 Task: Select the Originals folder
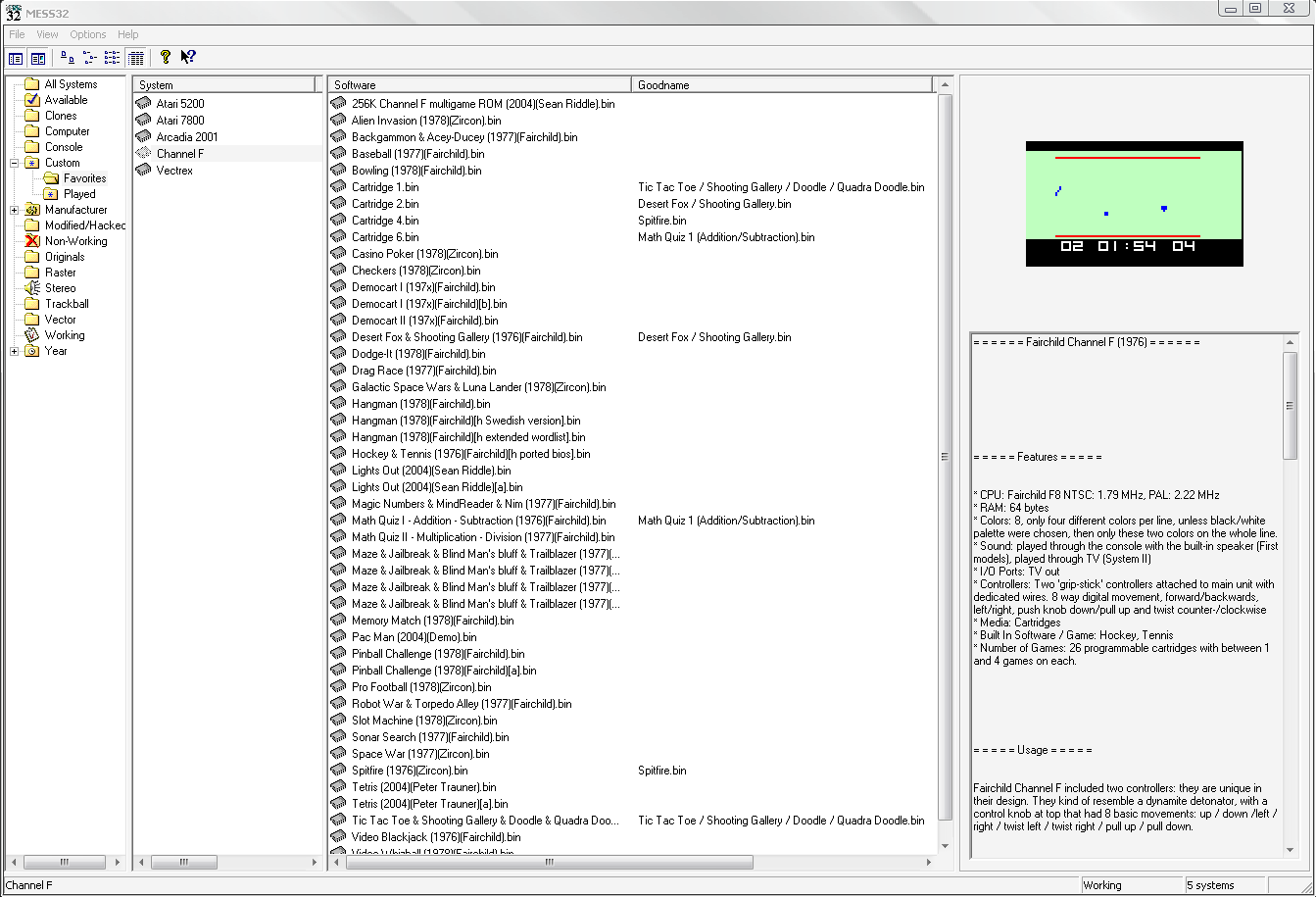pyautogui.click(x=65, y=257)
